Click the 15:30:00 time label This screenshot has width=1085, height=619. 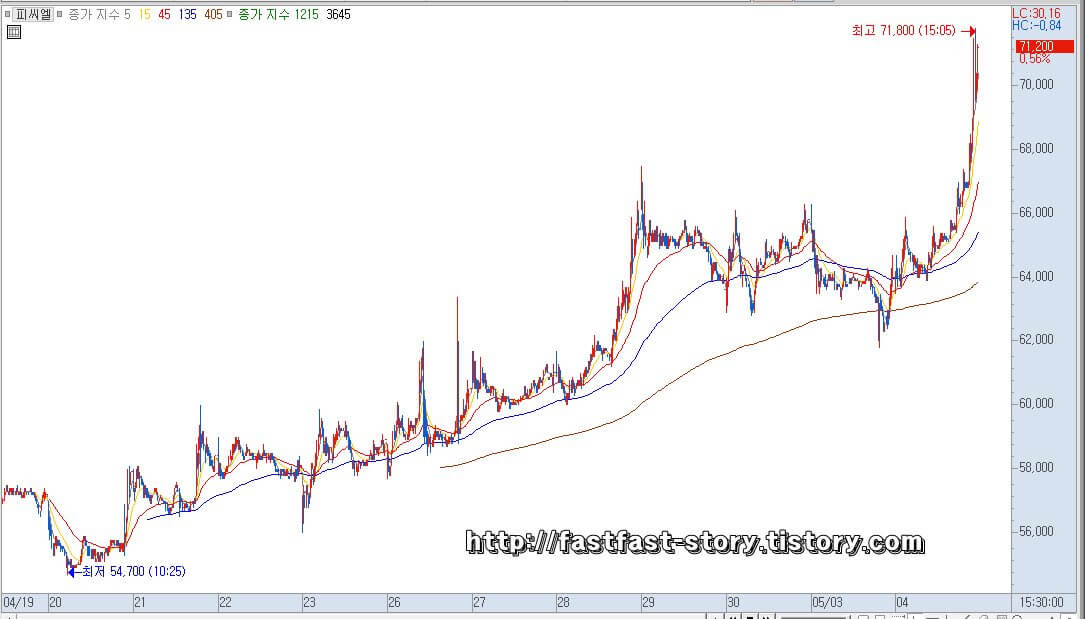point(1041,602)
